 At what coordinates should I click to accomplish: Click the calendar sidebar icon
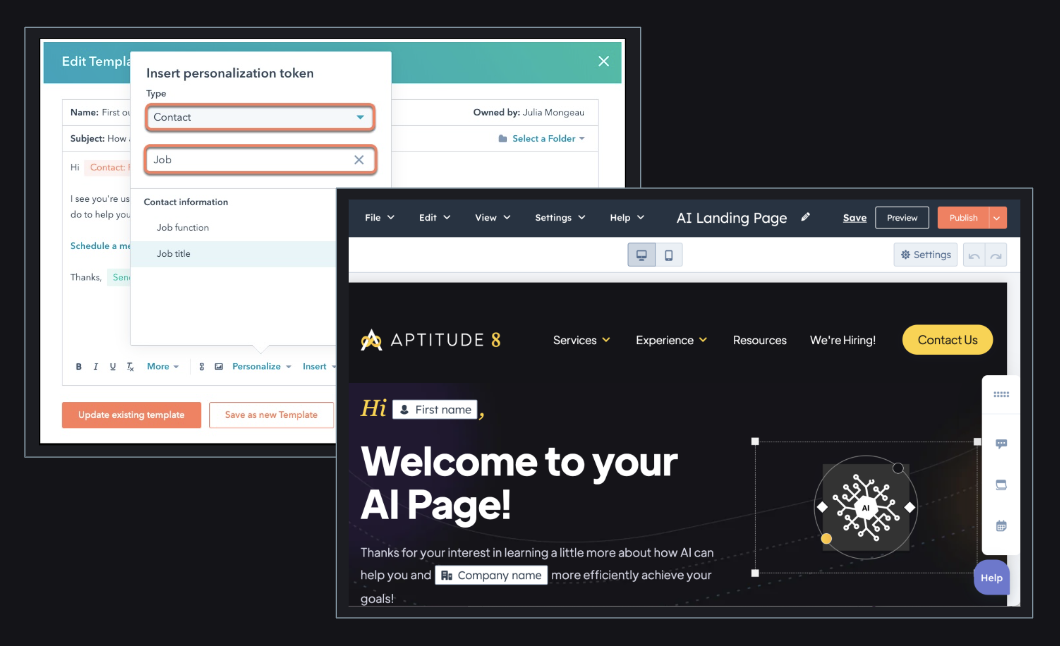click(x=1001, y=526)
